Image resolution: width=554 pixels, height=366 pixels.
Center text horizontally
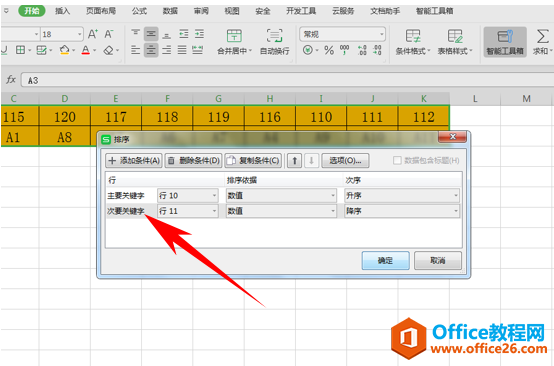tap(151, 50)
